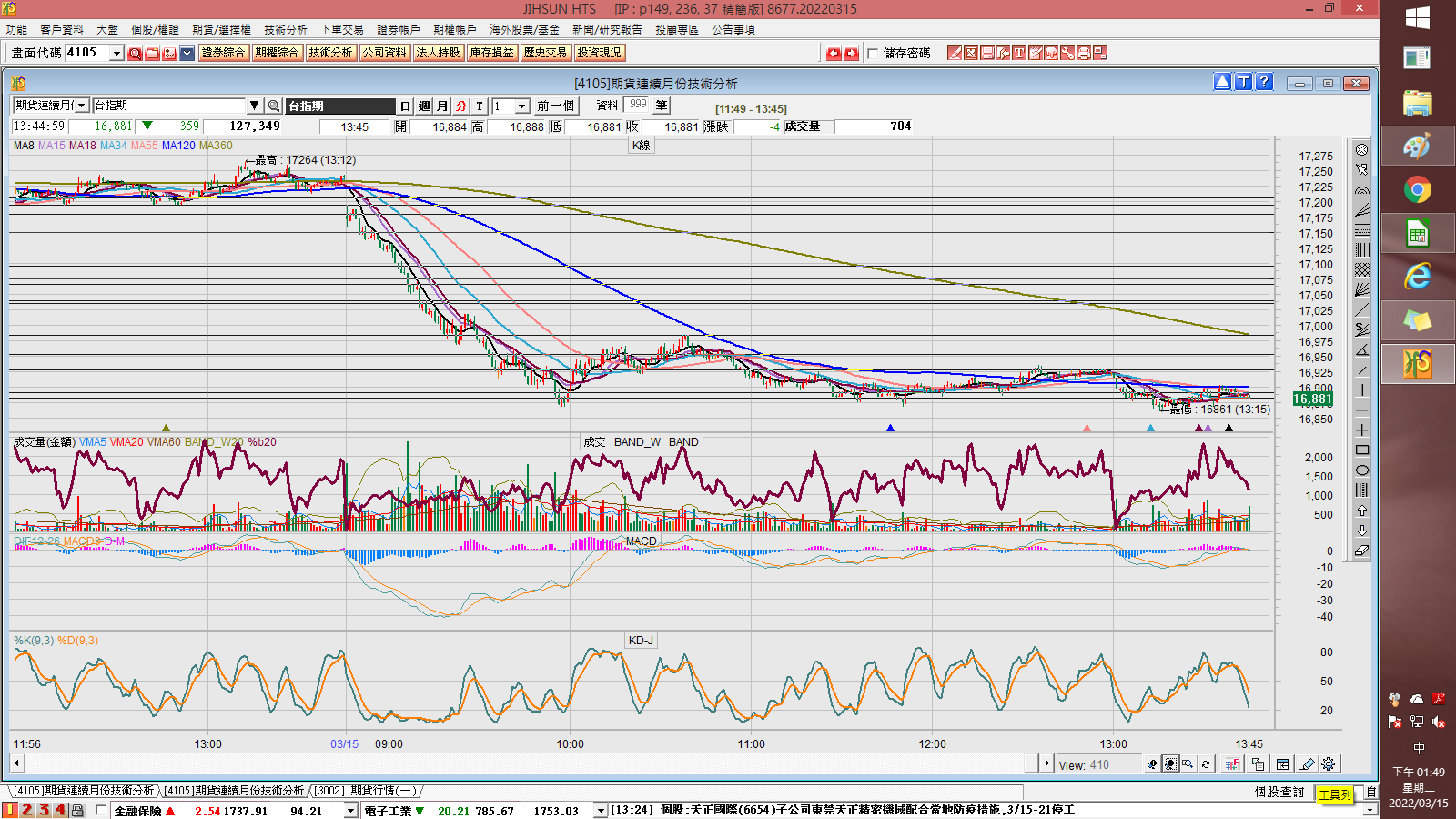1456x819 pixels.
Task: Expand the 台指期 symbol dropdown arrow
Action: click(255, 106)
